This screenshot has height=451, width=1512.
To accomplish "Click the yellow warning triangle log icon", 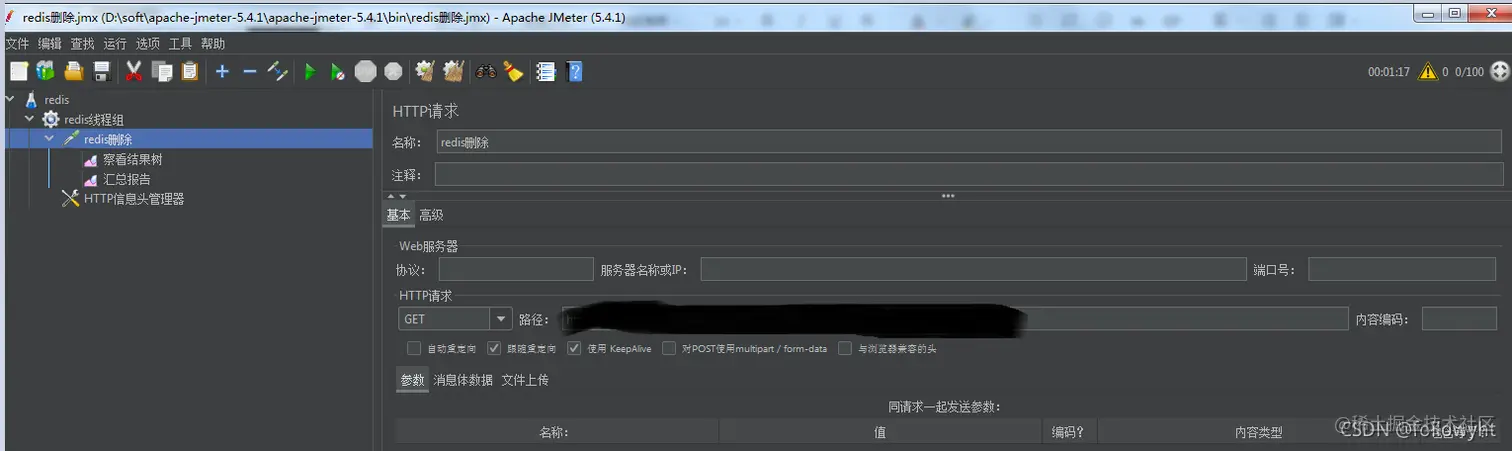I will pyautogui.click(x=1427, y=71).
